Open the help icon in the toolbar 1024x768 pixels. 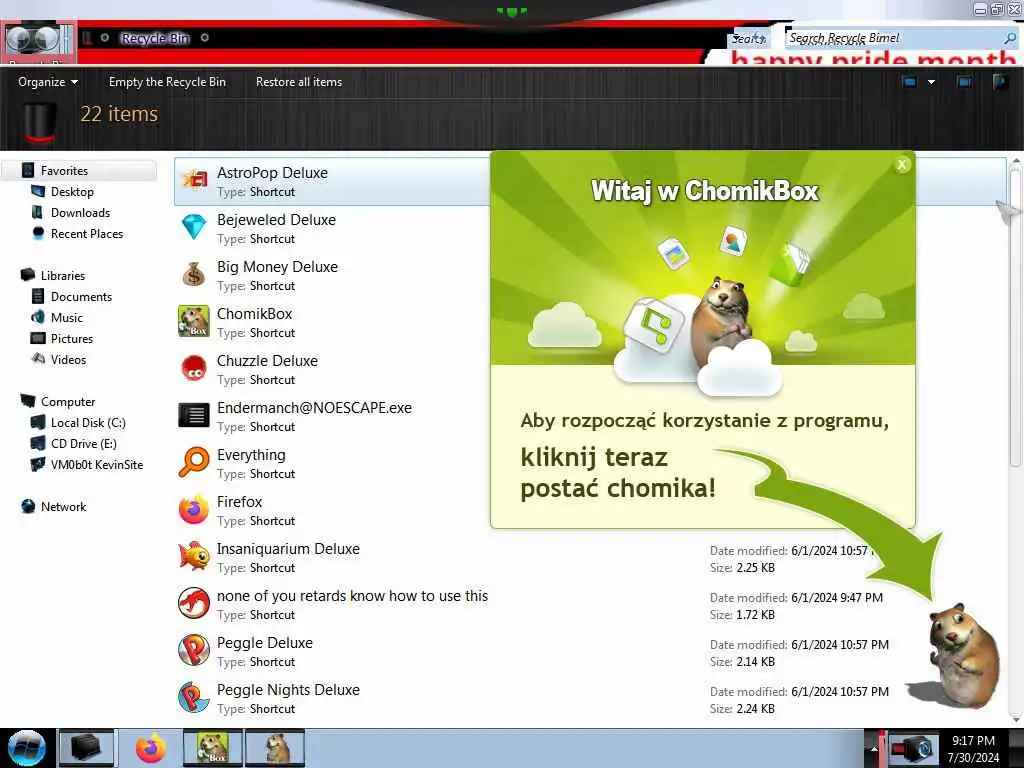tap(1000, 82)
